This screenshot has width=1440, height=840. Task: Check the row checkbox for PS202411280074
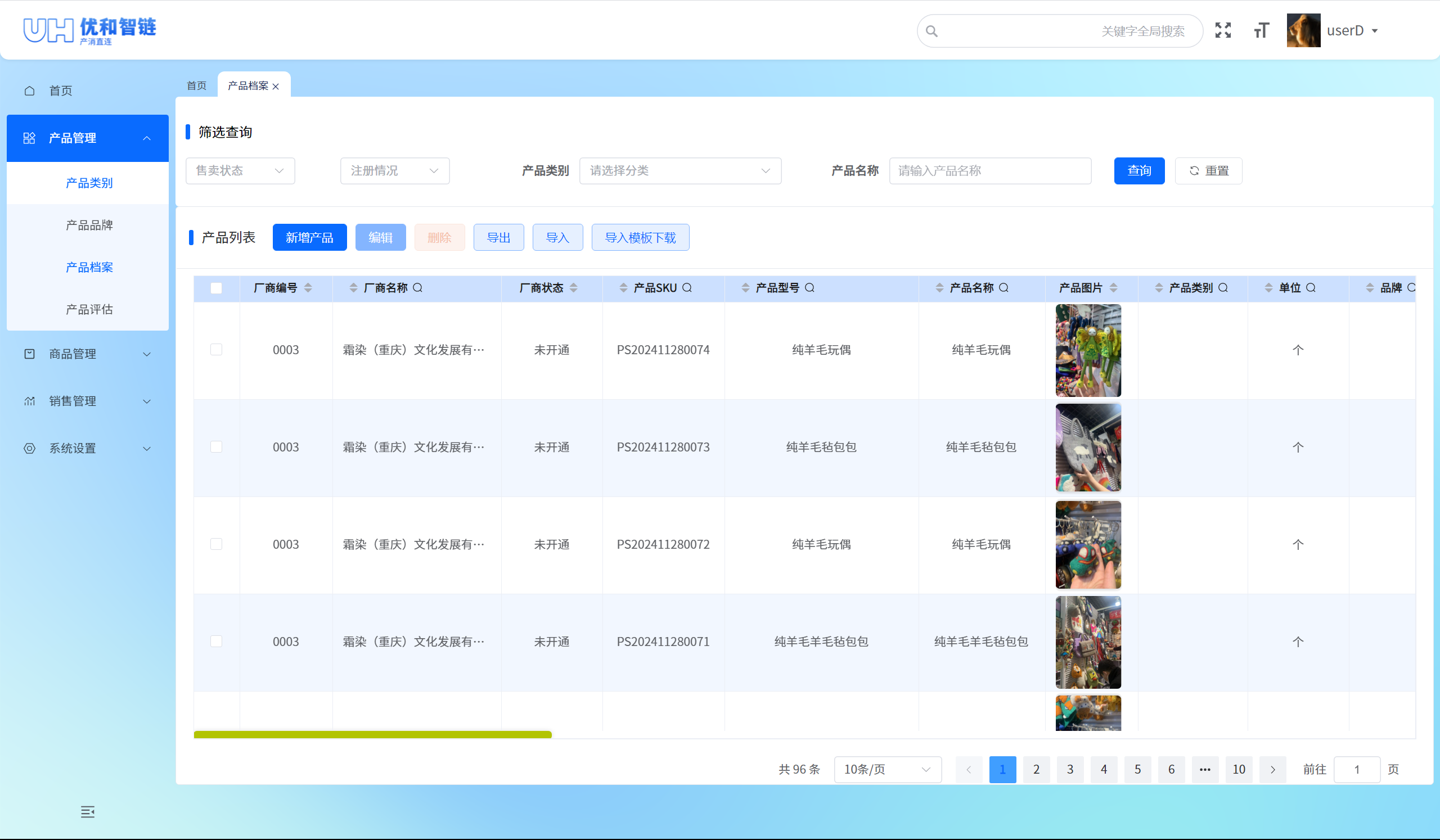[x=216, y=350]
